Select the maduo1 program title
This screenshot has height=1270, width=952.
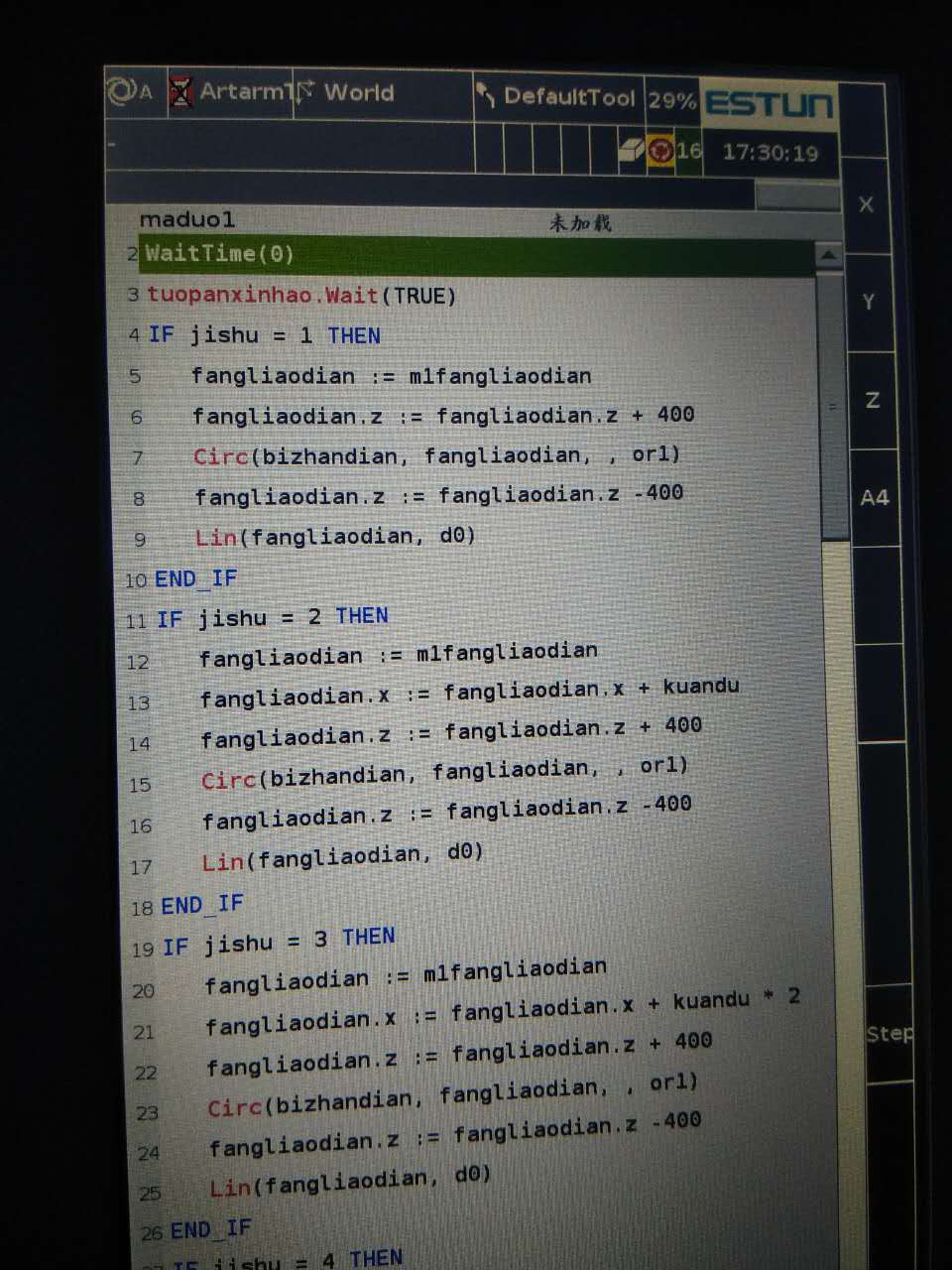(x=186, y=219)
